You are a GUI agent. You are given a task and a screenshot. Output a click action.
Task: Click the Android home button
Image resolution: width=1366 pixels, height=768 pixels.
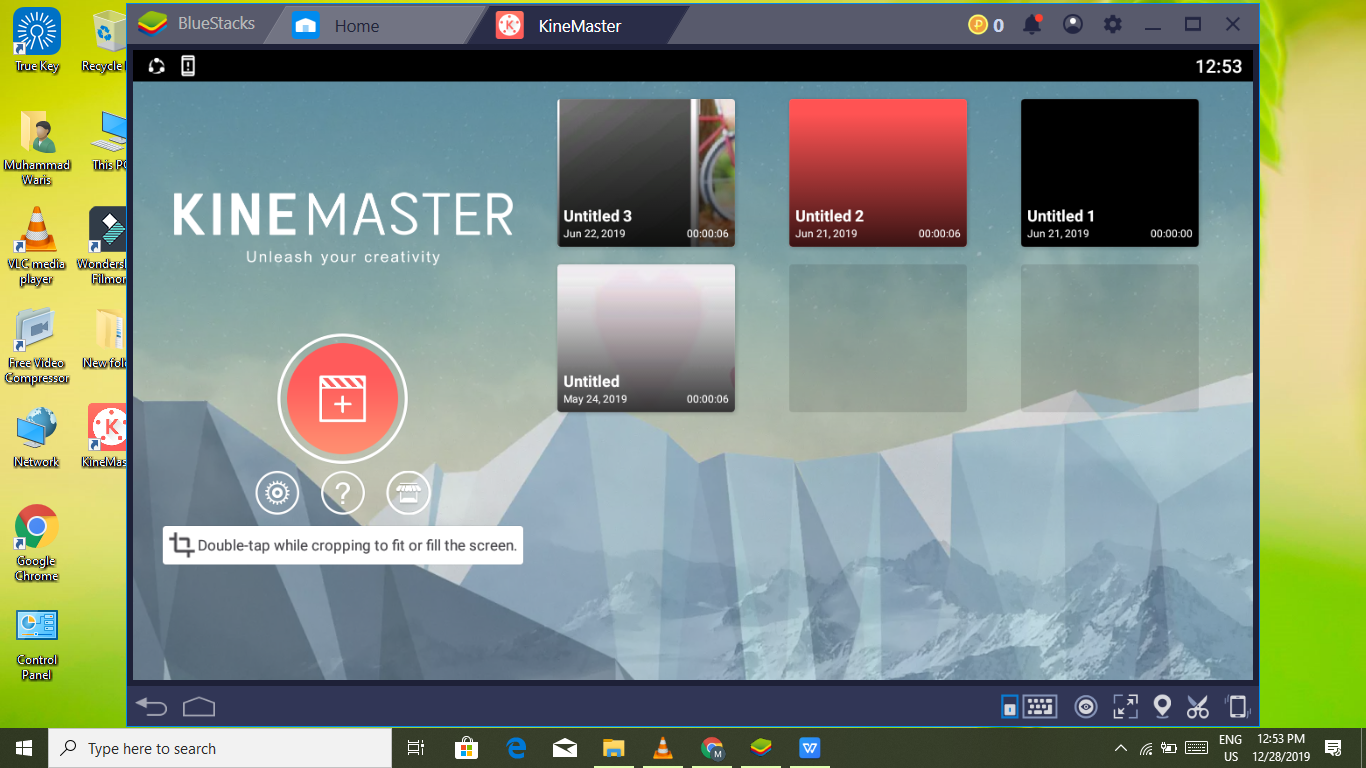click(199, 707)
